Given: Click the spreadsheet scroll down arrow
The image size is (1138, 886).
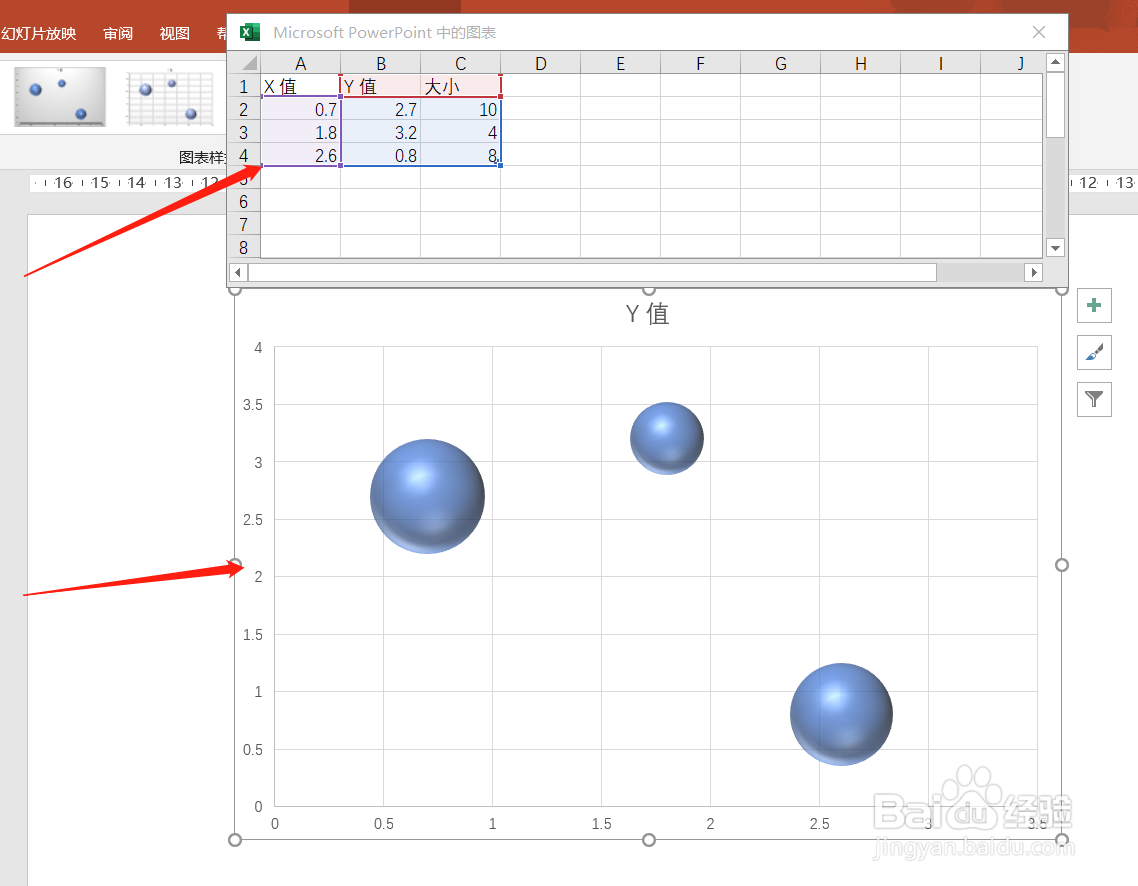Looking at the screenshot, I should [x=1055, y=248].
